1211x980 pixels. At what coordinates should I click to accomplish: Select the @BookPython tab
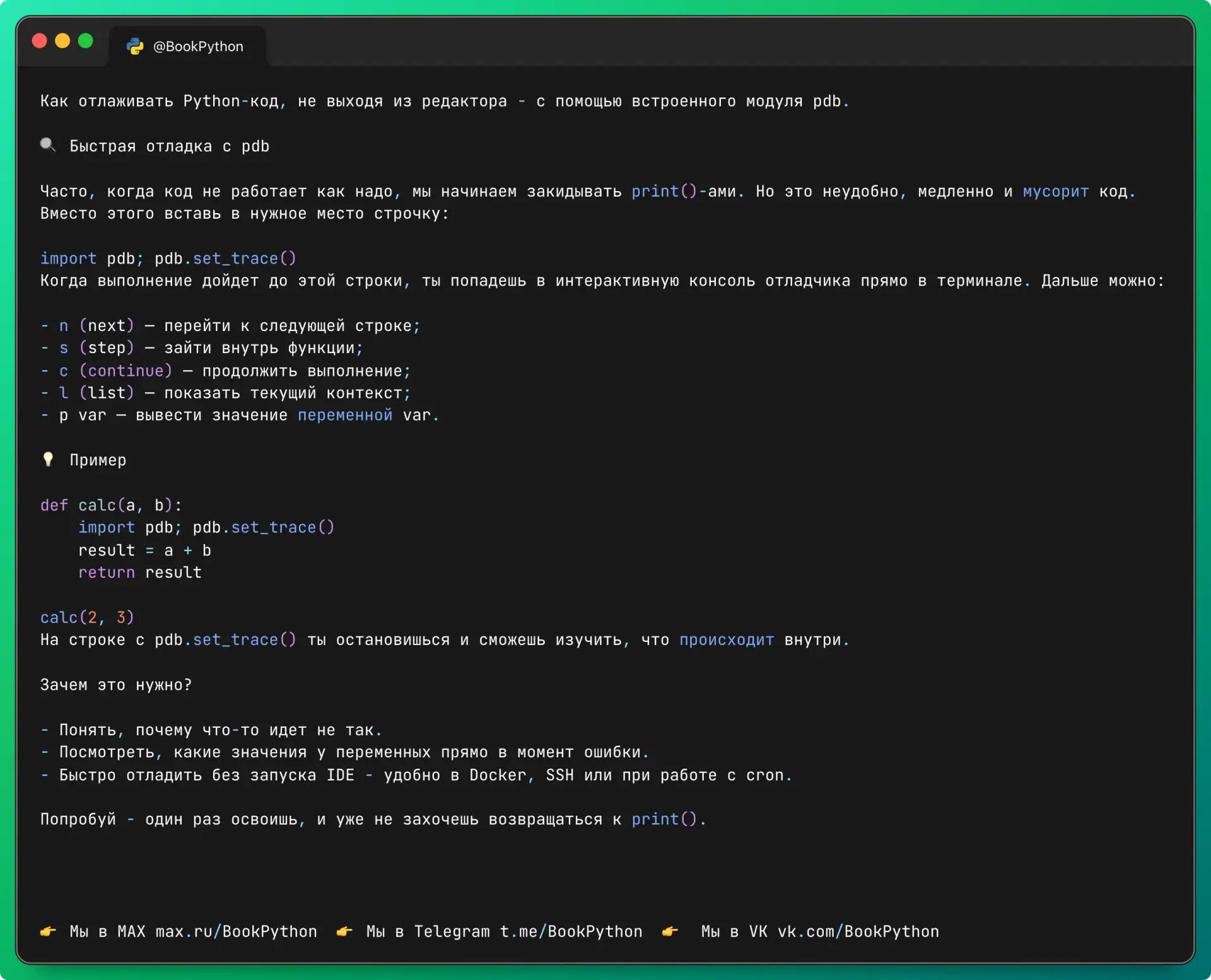pyautogui.click(x=187, y=46)
